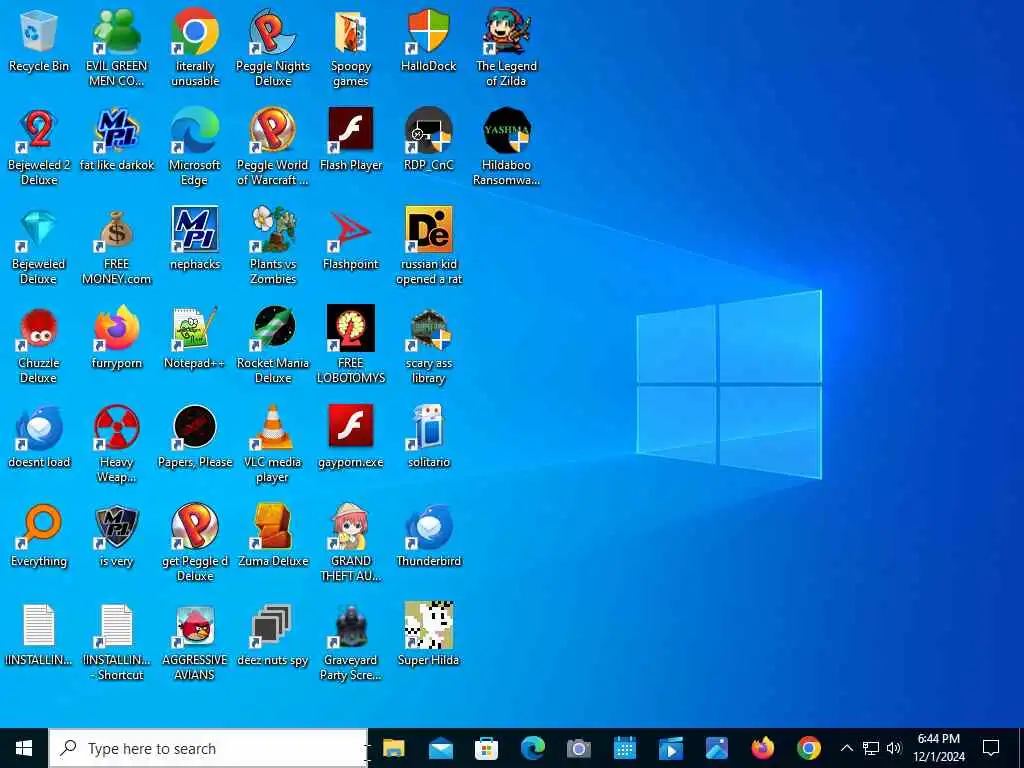Click the Flashpoint red arrow icon

point(351,229)
